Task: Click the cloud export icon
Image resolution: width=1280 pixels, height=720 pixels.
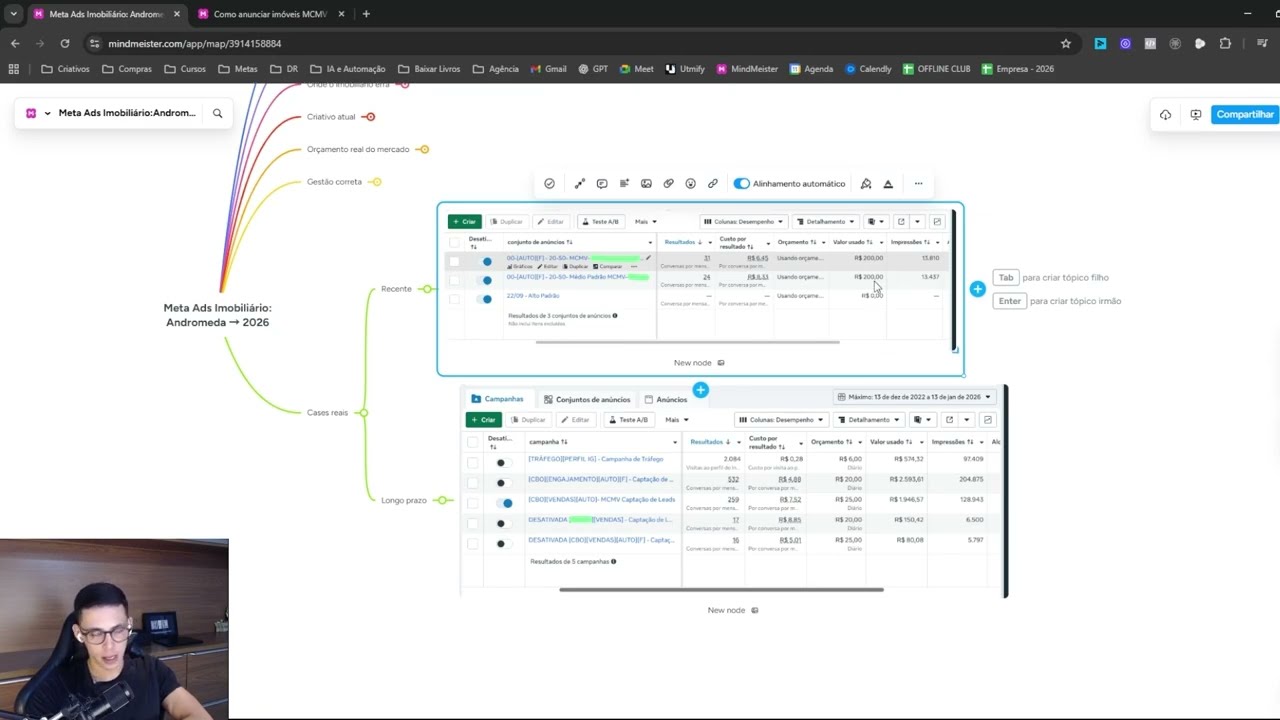Action: [1165, 115]
